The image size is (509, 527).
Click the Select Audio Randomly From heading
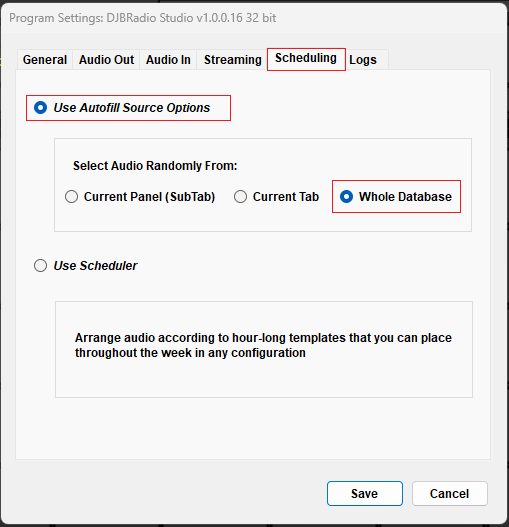coord(155,166)
